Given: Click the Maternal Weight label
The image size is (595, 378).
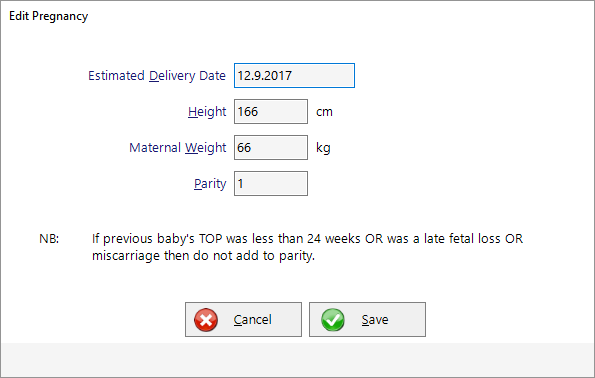Looking at the screenshot, I should pos(178,148).
